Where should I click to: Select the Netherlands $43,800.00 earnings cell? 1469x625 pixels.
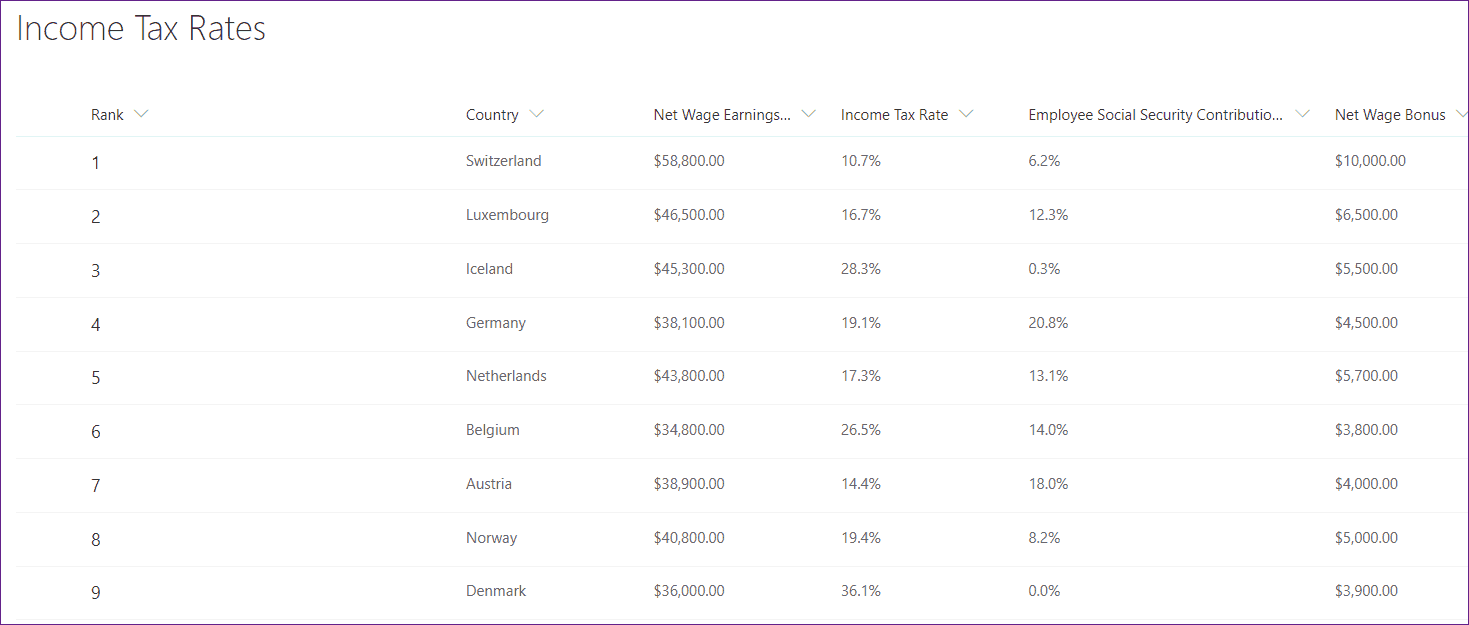(689, 376)
